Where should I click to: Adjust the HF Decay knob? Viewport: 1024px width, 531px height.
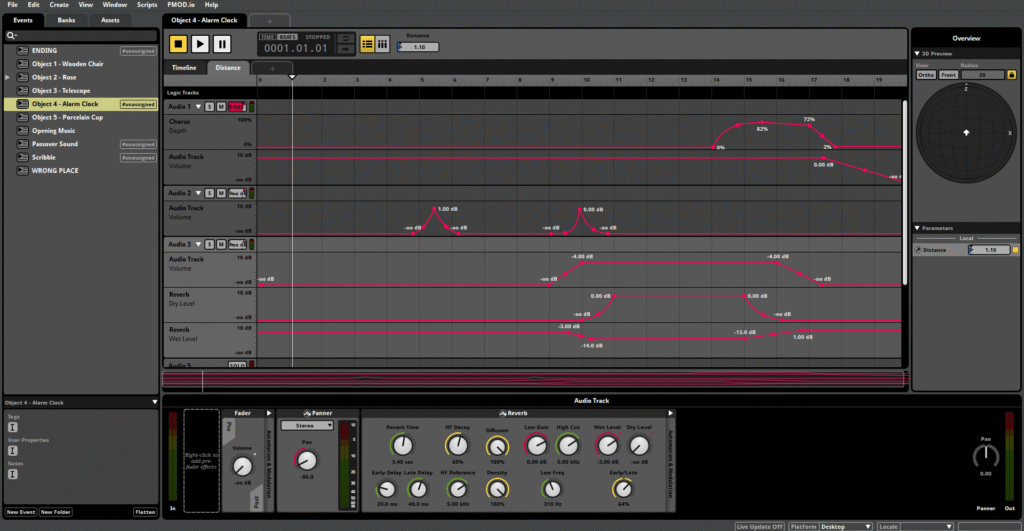click(457, 446)
